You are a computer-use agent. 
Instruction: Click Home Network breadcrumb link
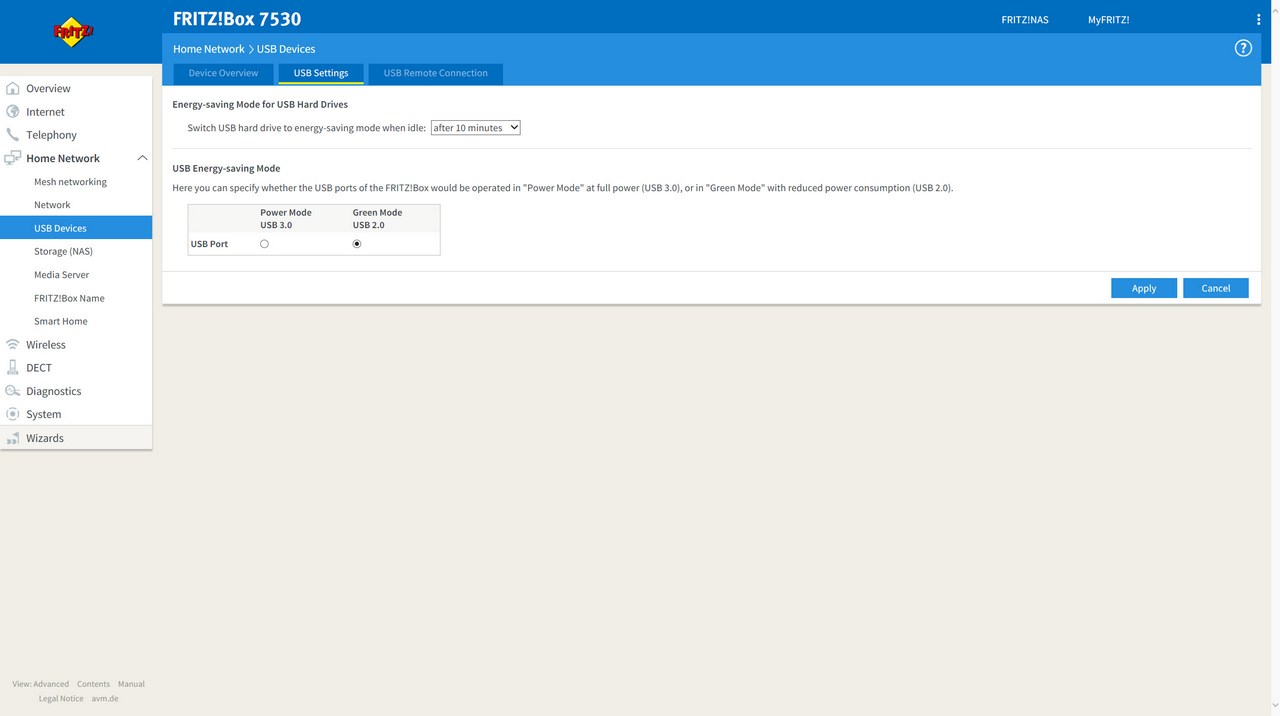point(208,49)
